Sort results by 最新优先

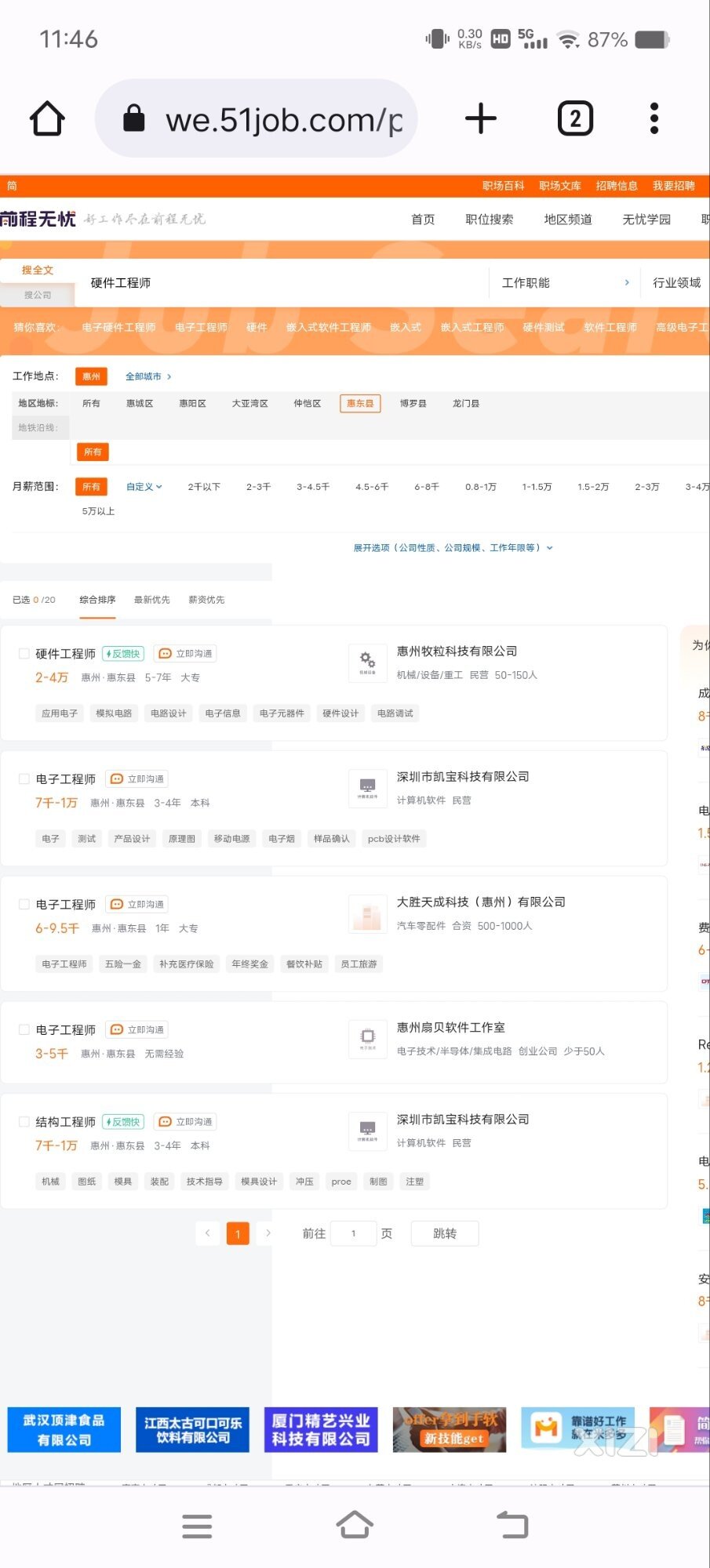point(151,600)
